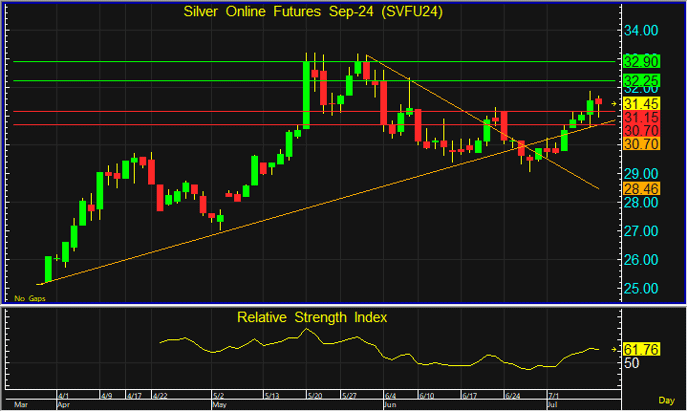
Task: Click the arrow beside the 61.76 RSI value
Action: coord(614,350)
